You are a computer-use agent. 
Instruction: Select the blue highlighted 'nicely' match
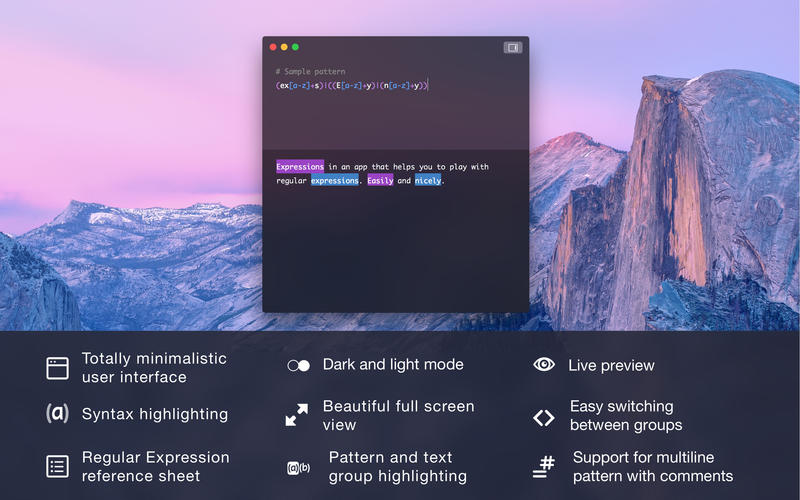point(428,181)
